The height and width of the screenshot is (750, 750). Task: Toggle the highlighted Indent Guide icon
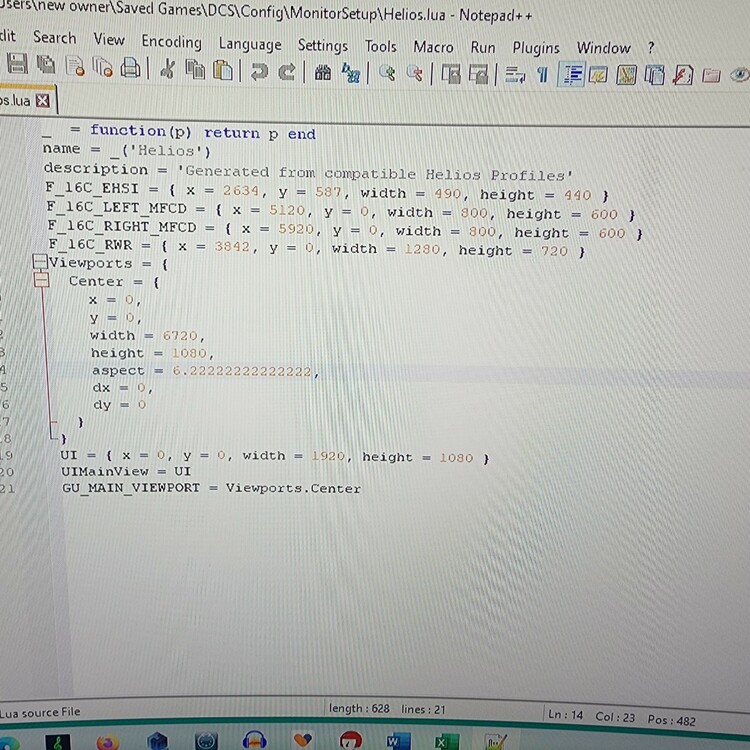[x=571, y=75]
